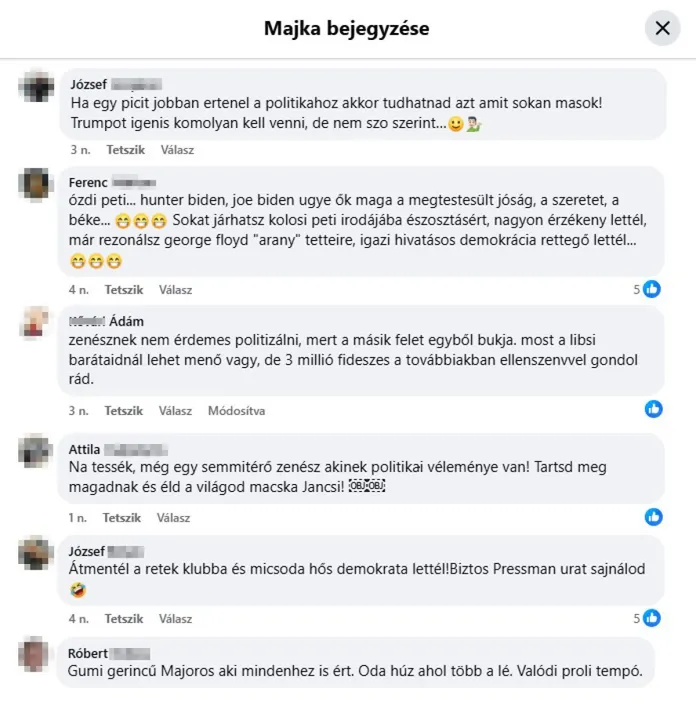Close the Majka bejegyzése dialog

tap(662, 28)
